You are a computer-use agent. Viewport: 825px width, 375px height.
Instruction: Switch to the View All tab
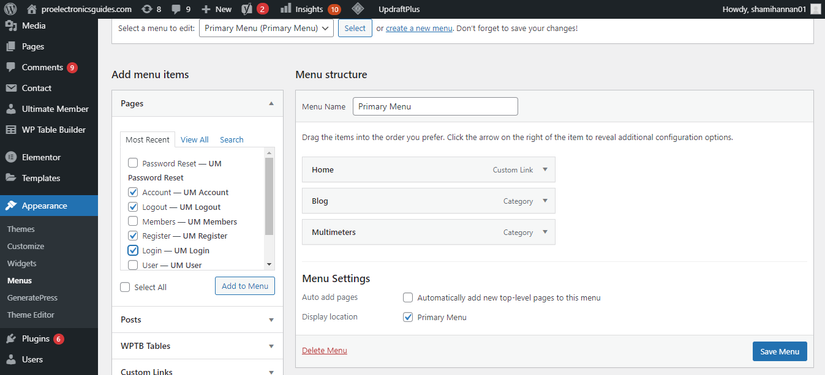tap(195, 139)
